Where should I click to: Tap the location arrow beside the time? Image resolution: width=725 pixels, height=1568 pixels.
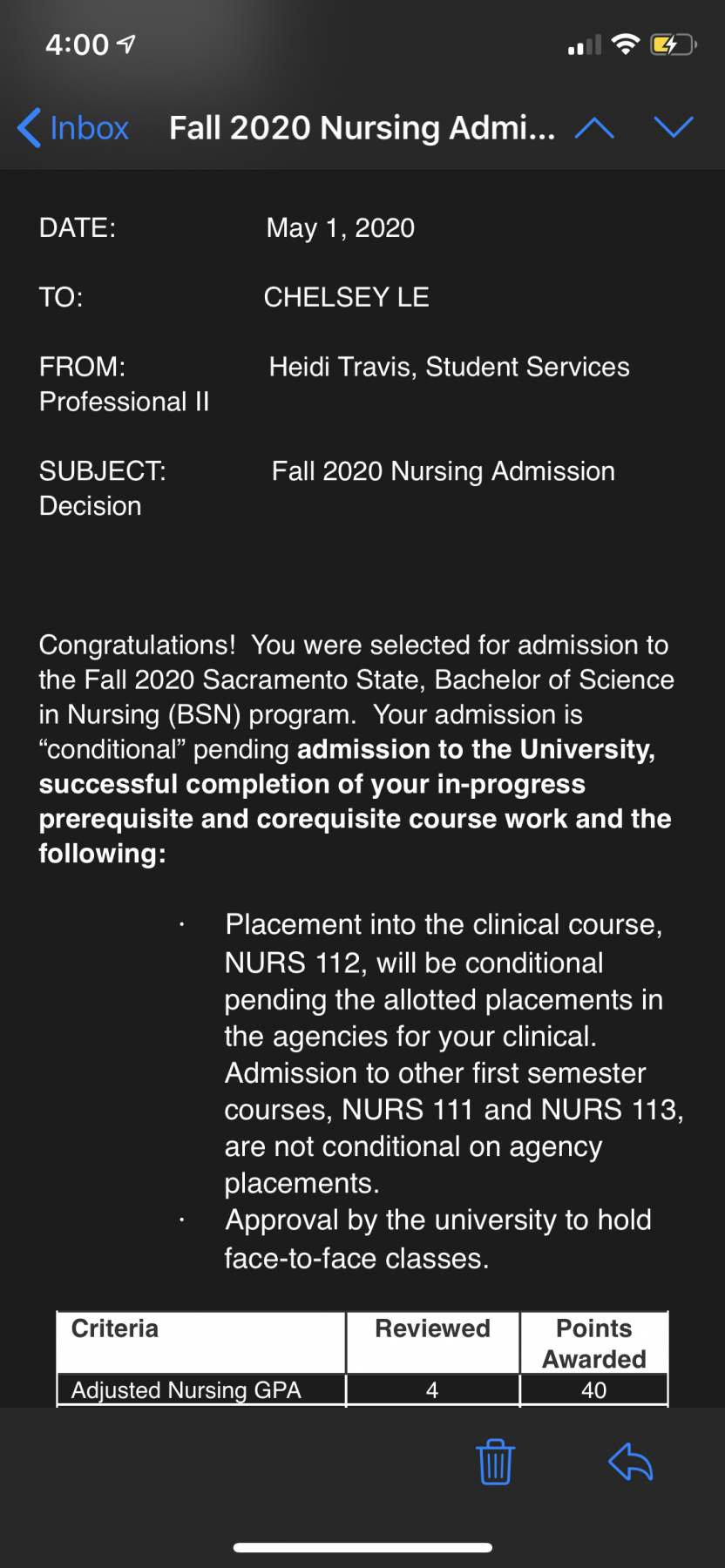point(126,44)
